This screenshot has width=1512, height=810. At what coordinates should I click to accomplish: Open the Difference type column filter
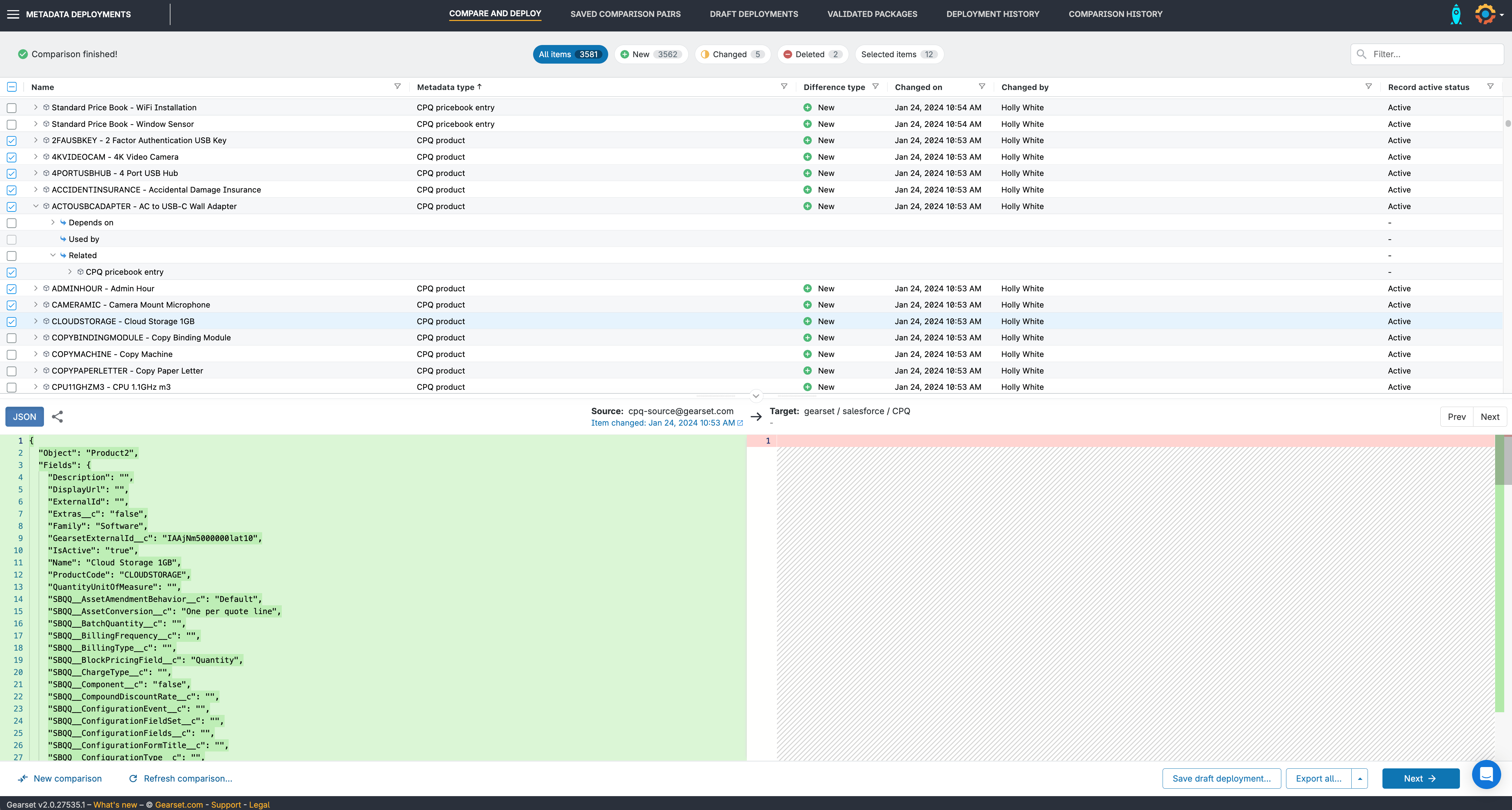875,86
